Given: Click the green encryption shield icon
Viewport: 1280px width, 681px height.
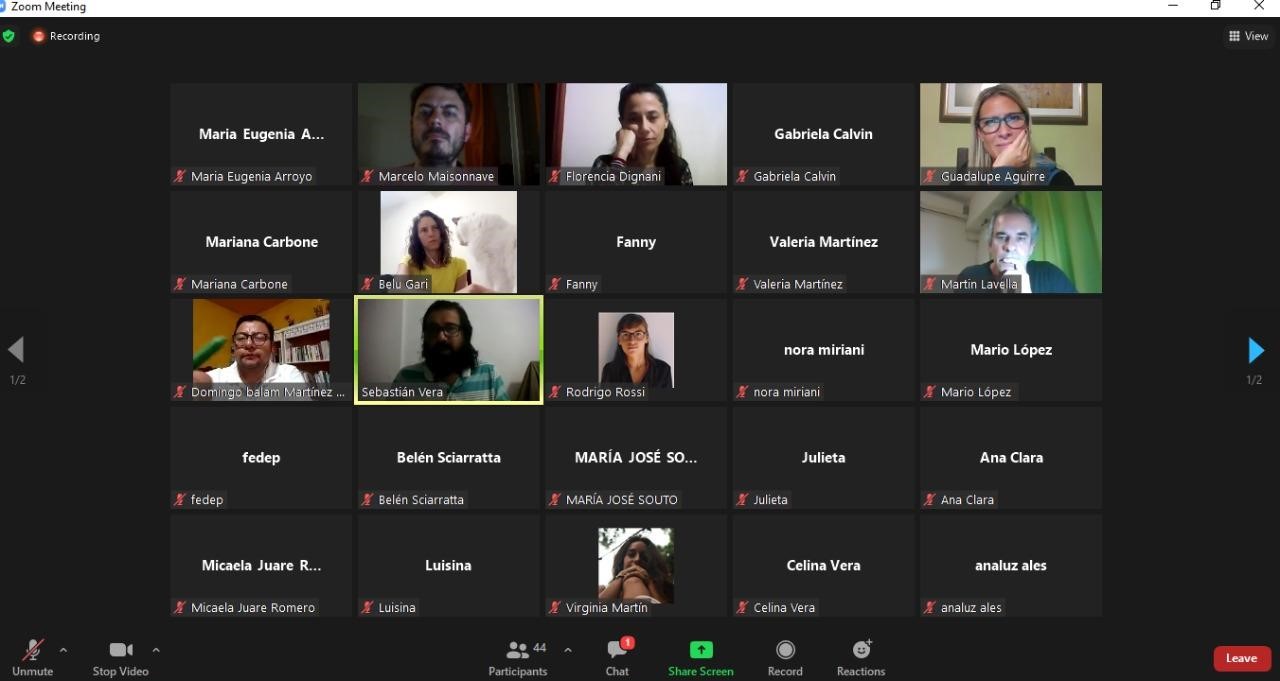Looking at the screenshot, I should [x=9, y=36].
